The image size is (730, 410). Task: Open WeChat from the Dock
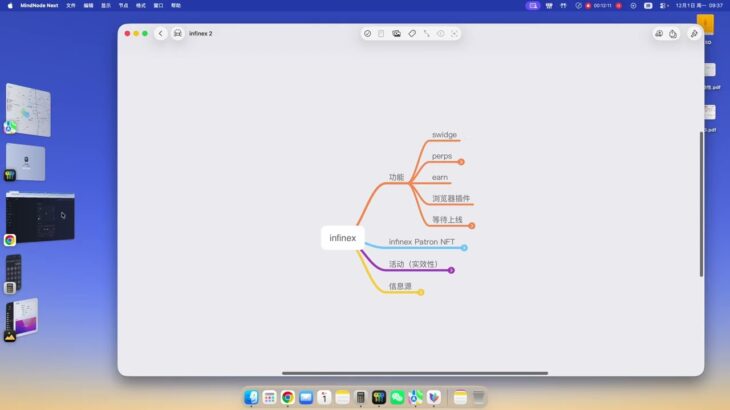(x=397, y=397)
